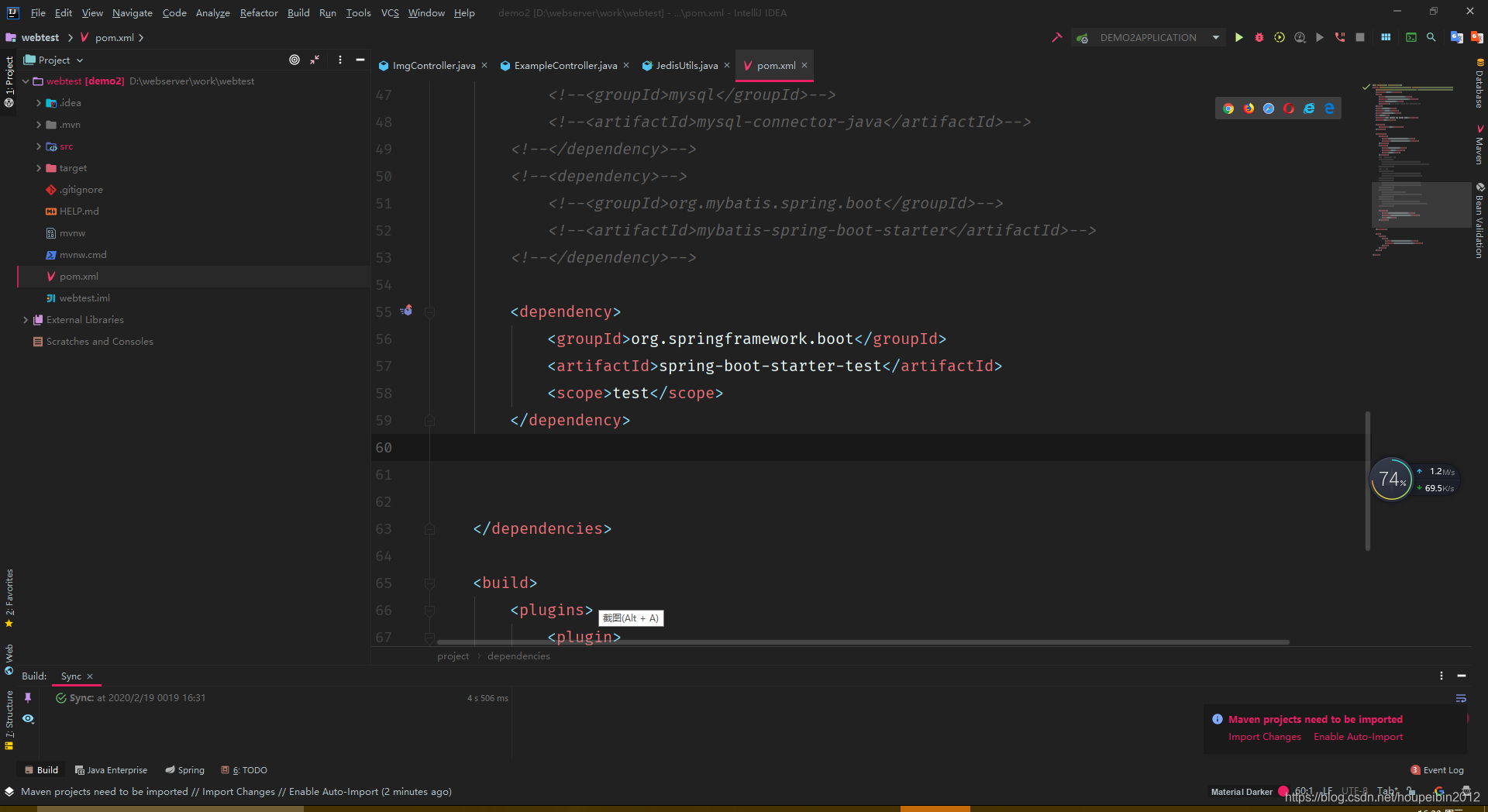Image resolution: width=1488 pixels, height=812 pixels.
Task: Select HELP.md file in project tree
Action: tap(193, 212)
